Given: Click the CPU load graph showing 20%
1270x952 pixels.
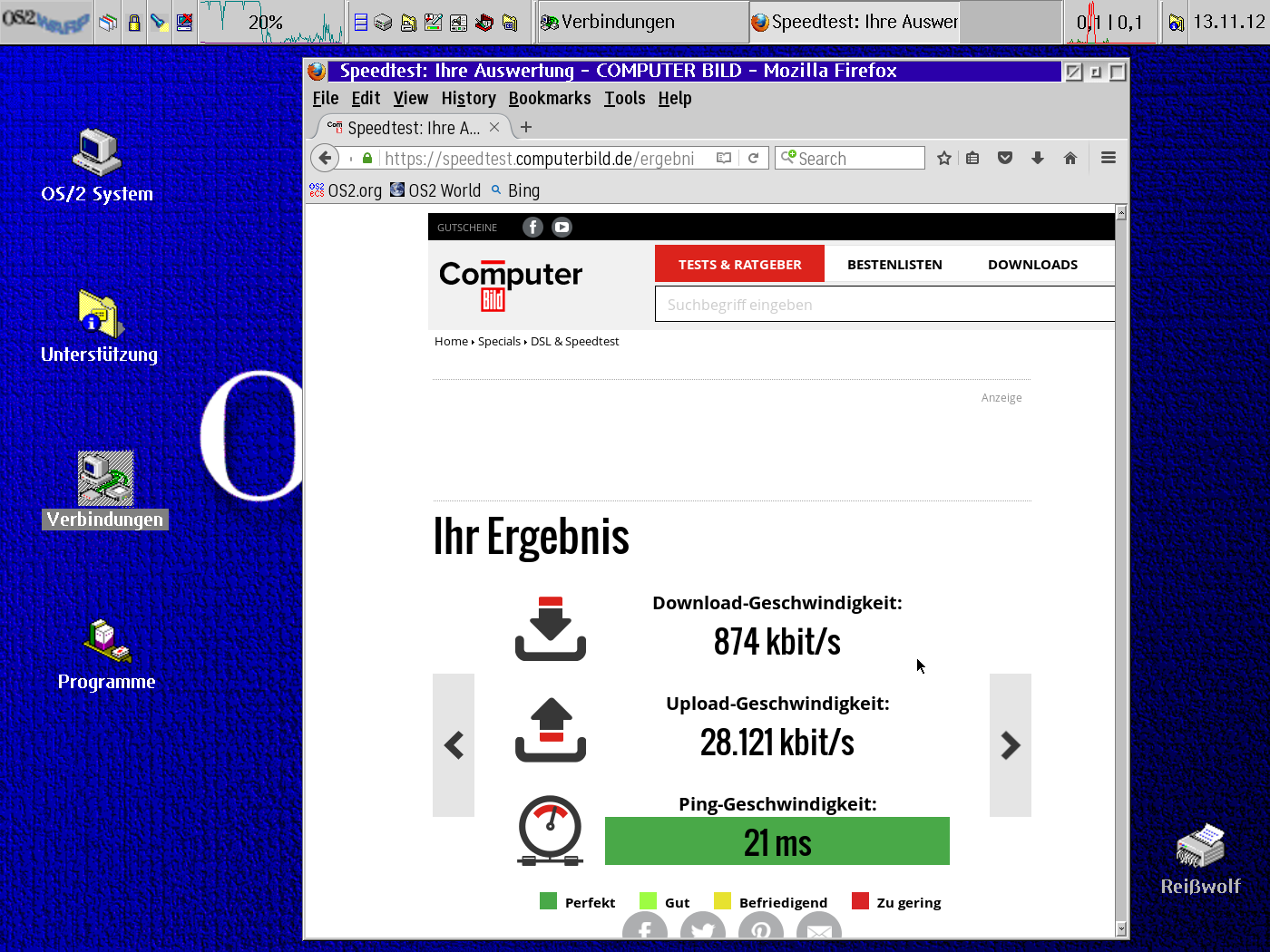Looking at the screenshot, I should 271,23.
